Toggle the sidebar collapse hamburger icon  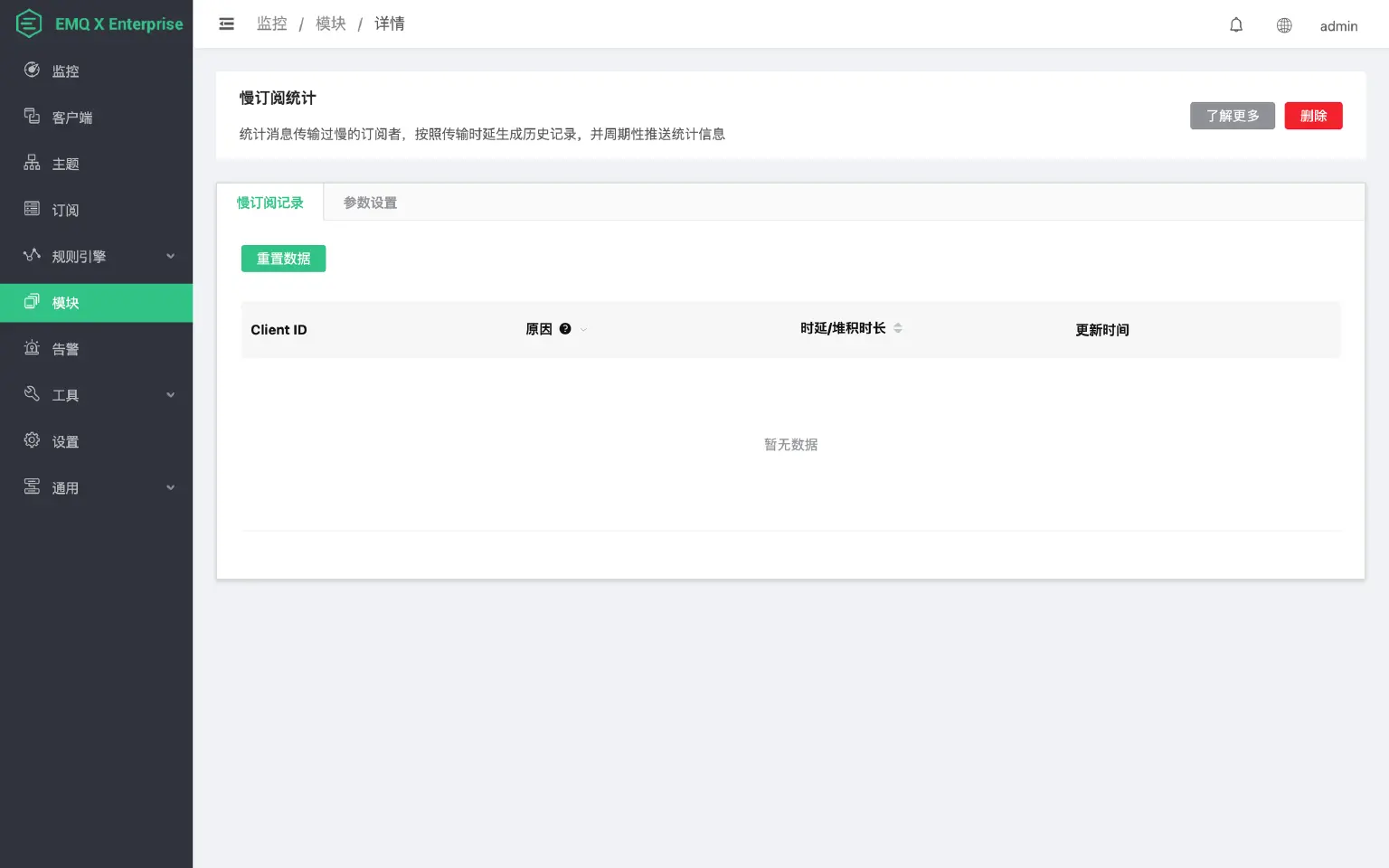[x=225, y=24]
